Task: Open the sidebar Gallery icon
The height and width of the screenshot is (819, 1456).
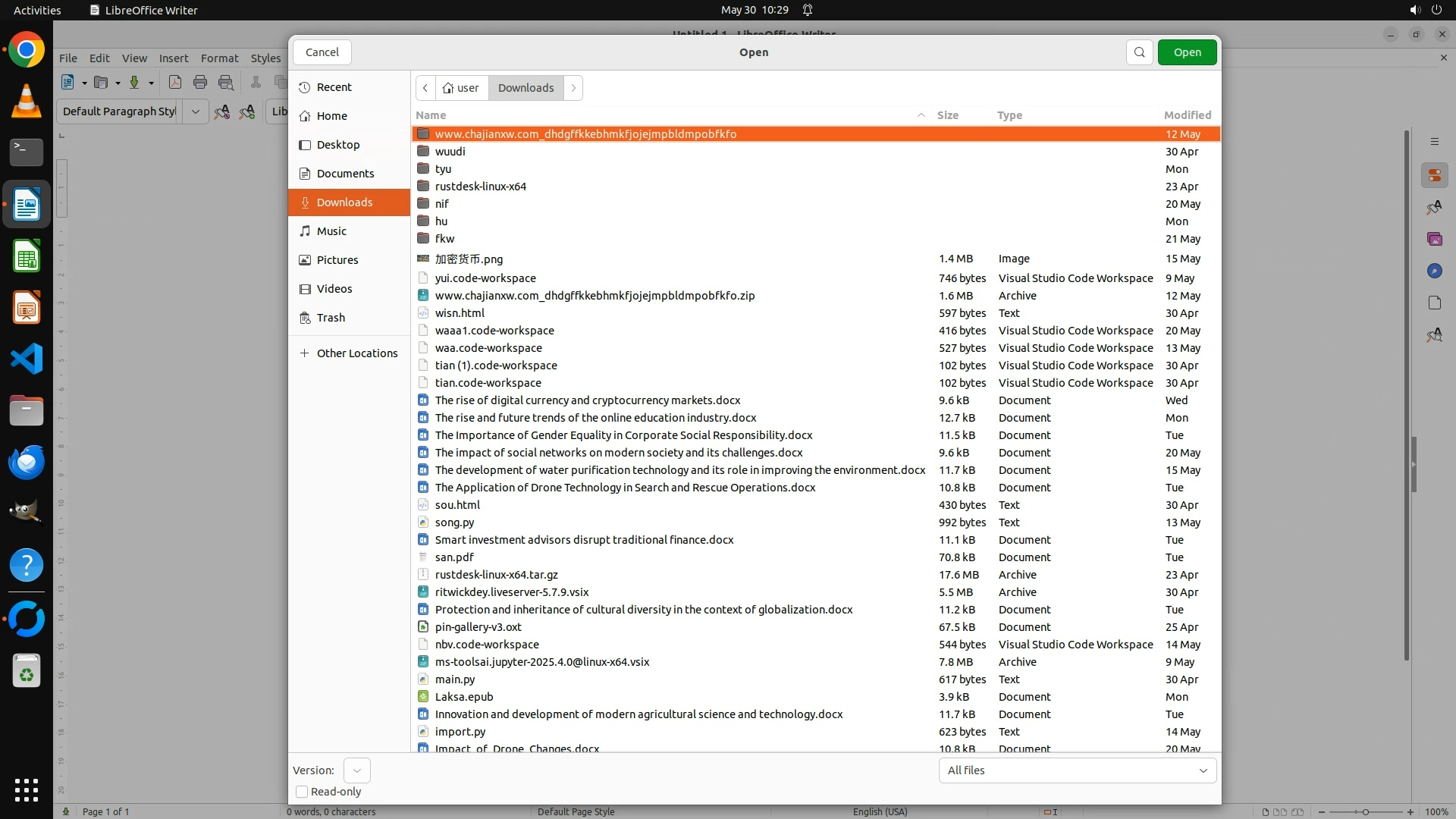Action: [1434, 239]
